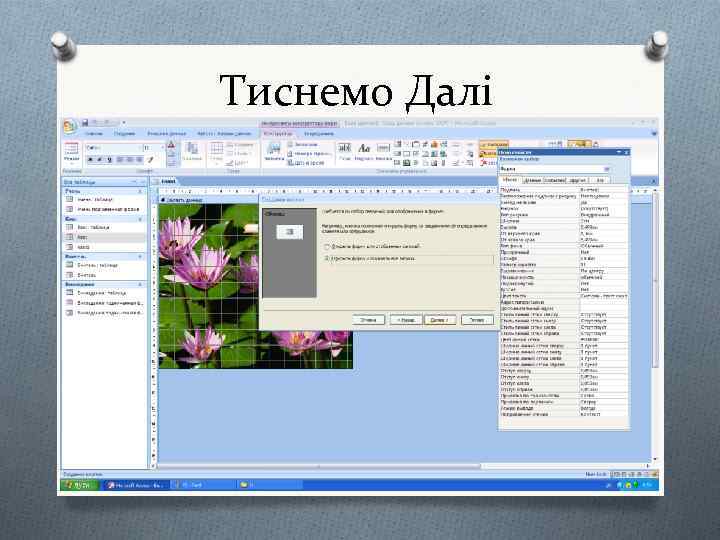
Task: Collapse the first table group in the navigation pane
Action: (141, 191)
